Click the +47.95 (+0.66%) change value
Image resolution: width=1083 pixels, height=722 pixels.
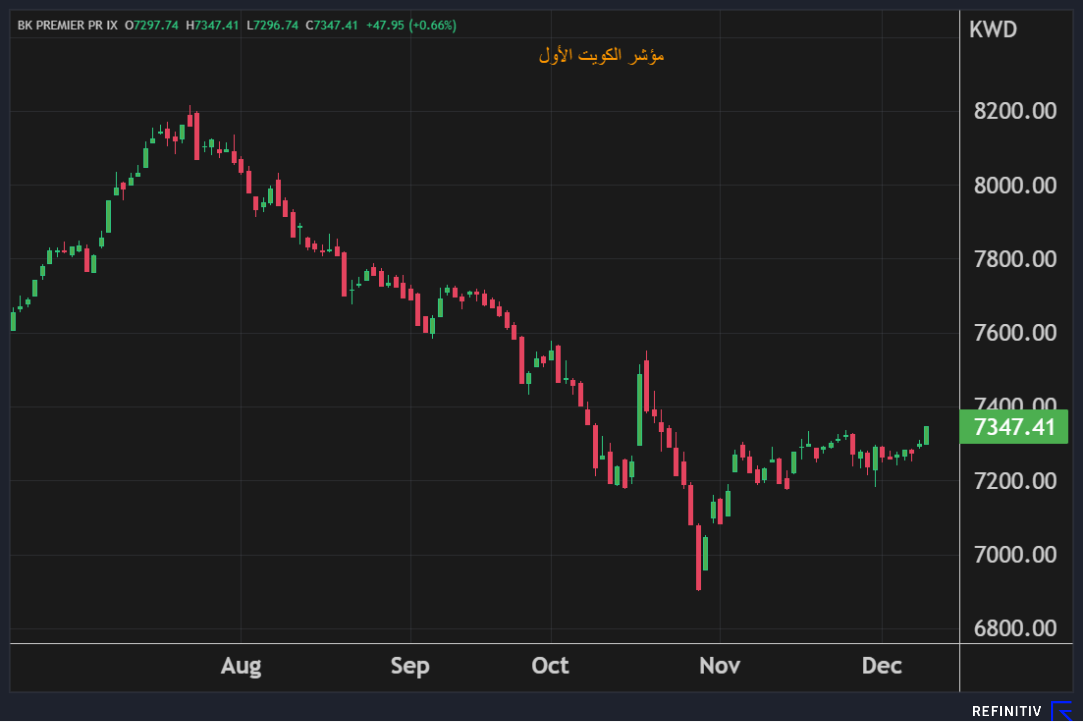(x=413, y=25)
